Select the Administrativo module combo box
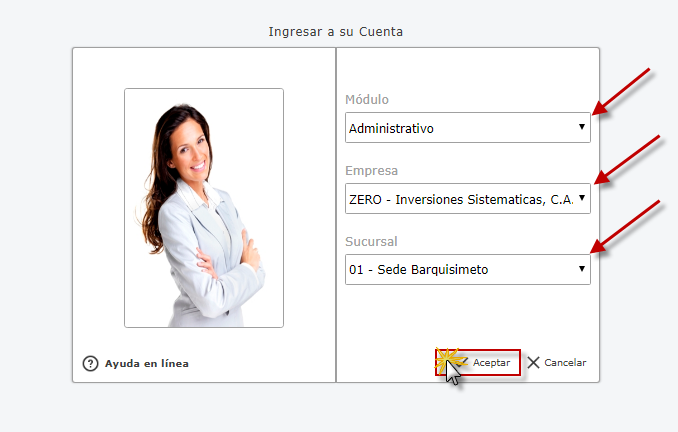 click(x=468, y=128)
